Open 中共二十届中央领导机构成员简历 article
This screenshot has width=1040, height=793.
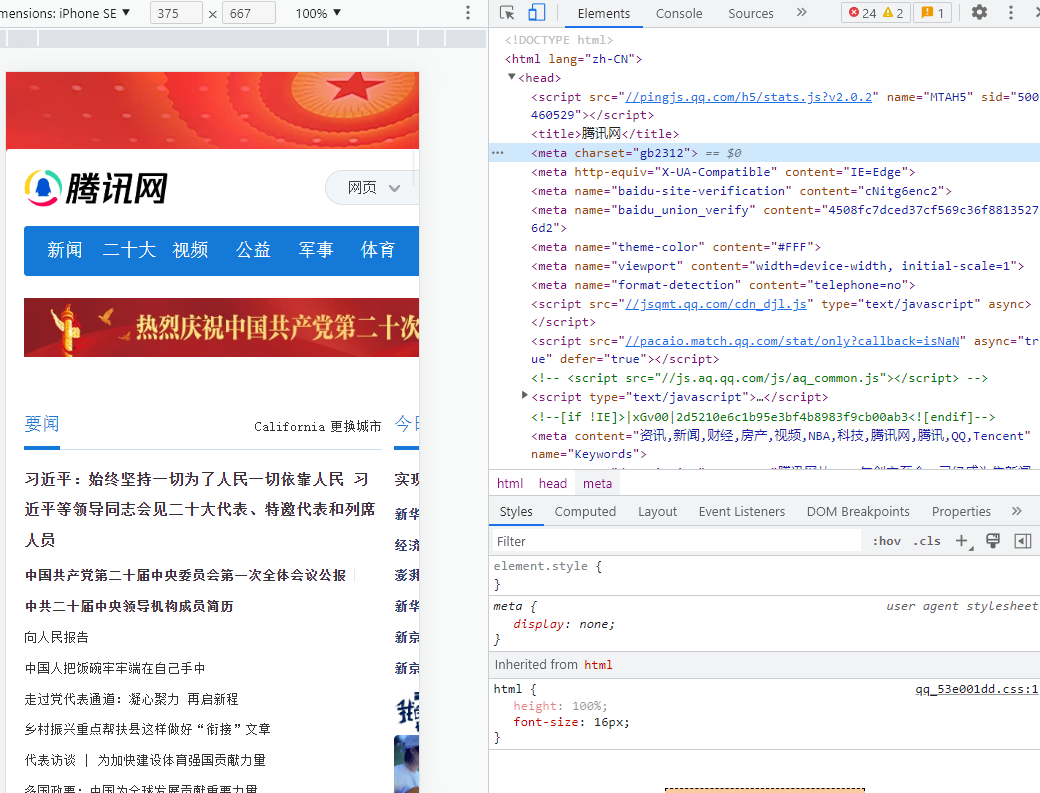pos(129,606)
